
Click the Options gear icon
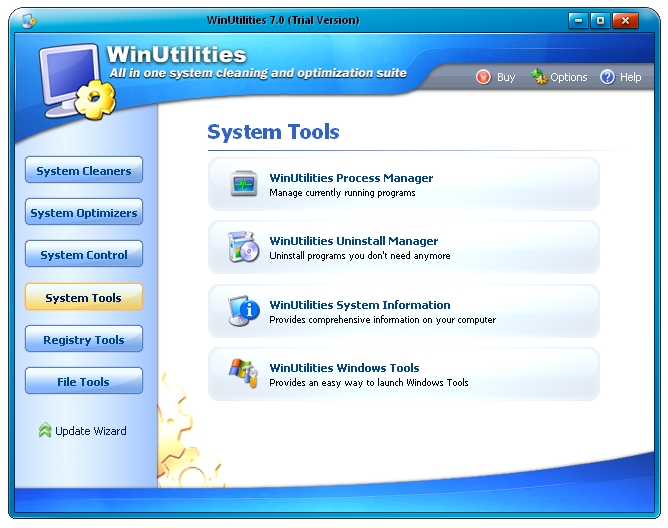[538, 77]
